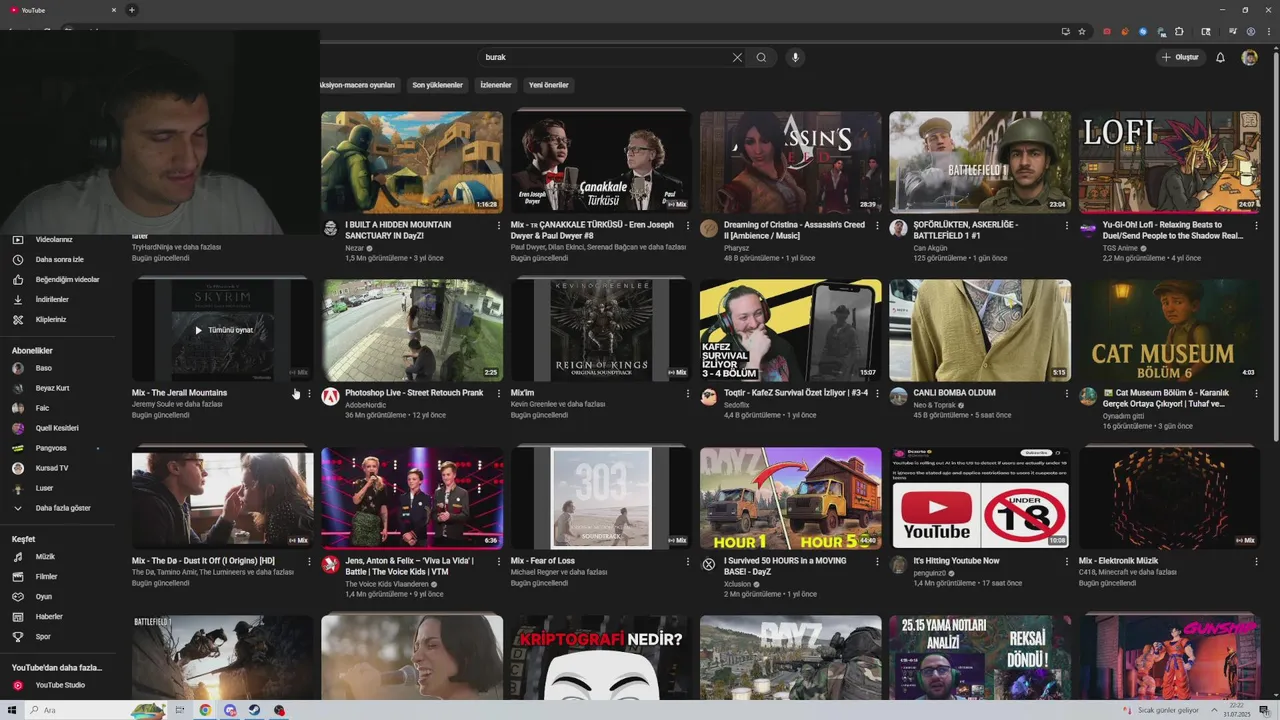
Task: Open the Jens, Anton & Felix Viva La Vida video
Action: point(412,498)
